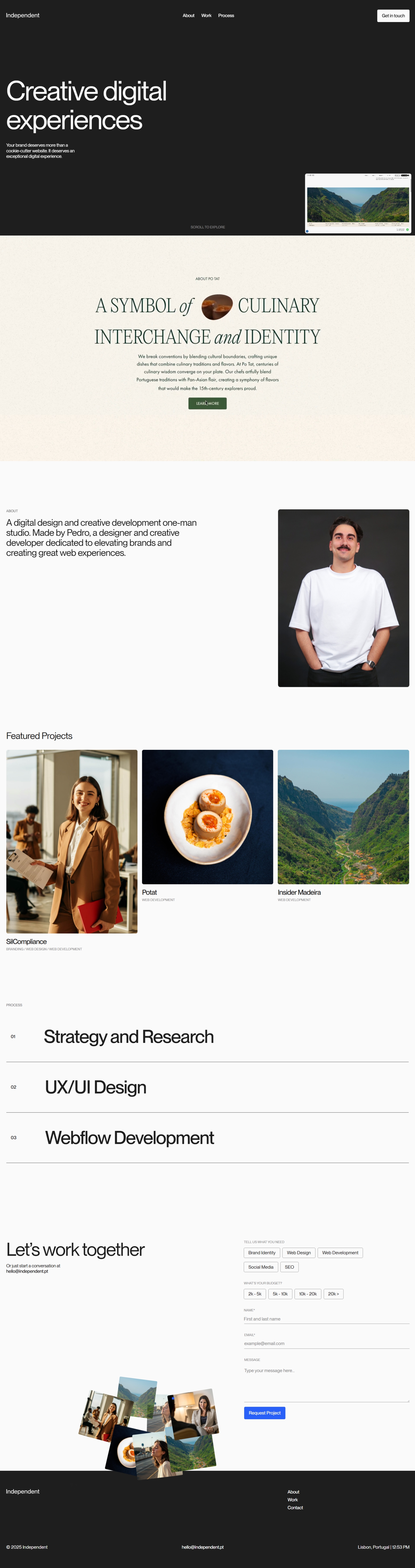Open the Insider Madeira project thumbnail
415x1568 pixels.
343,817
